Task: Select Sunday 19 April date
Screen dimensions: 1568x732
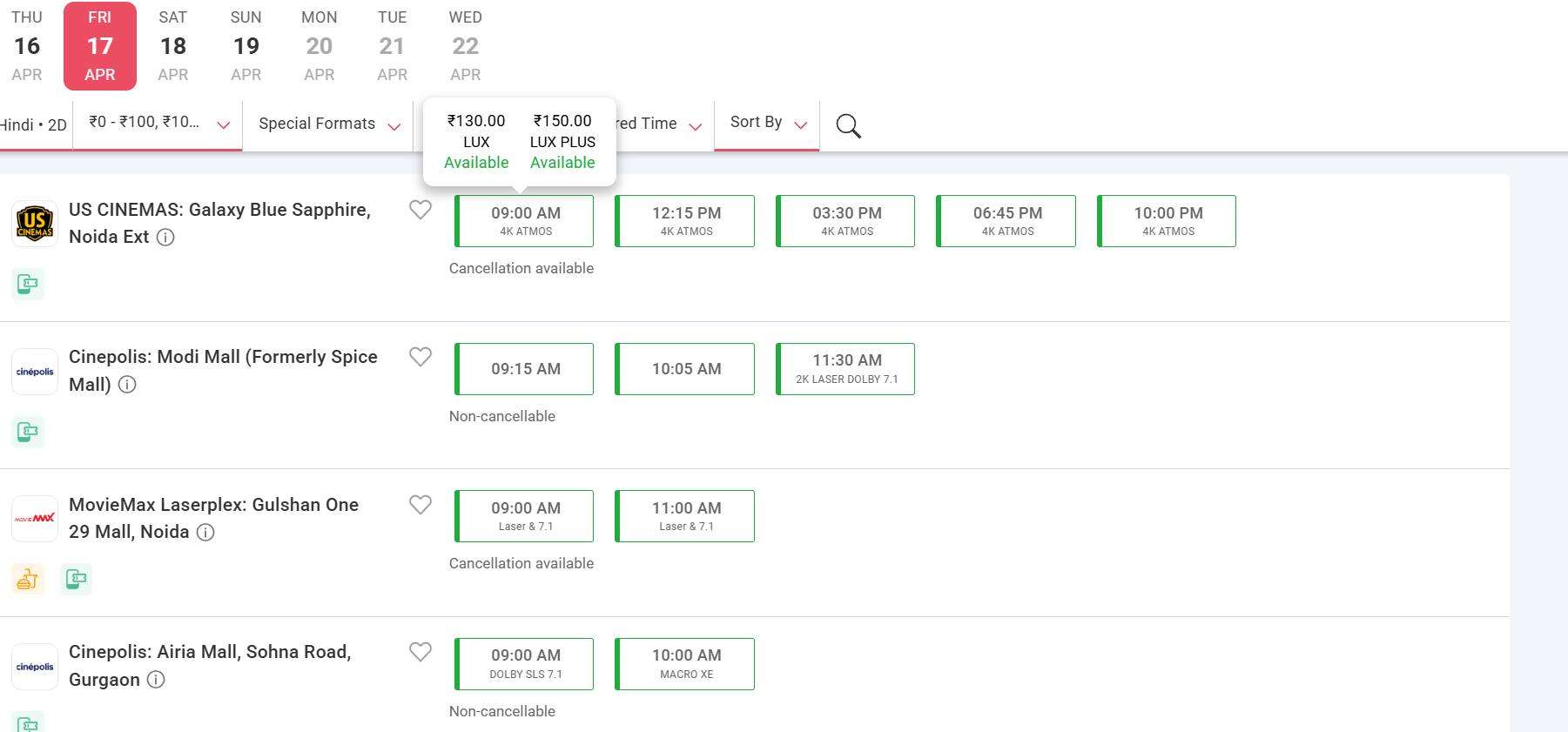Action: (x=246, y=46)
